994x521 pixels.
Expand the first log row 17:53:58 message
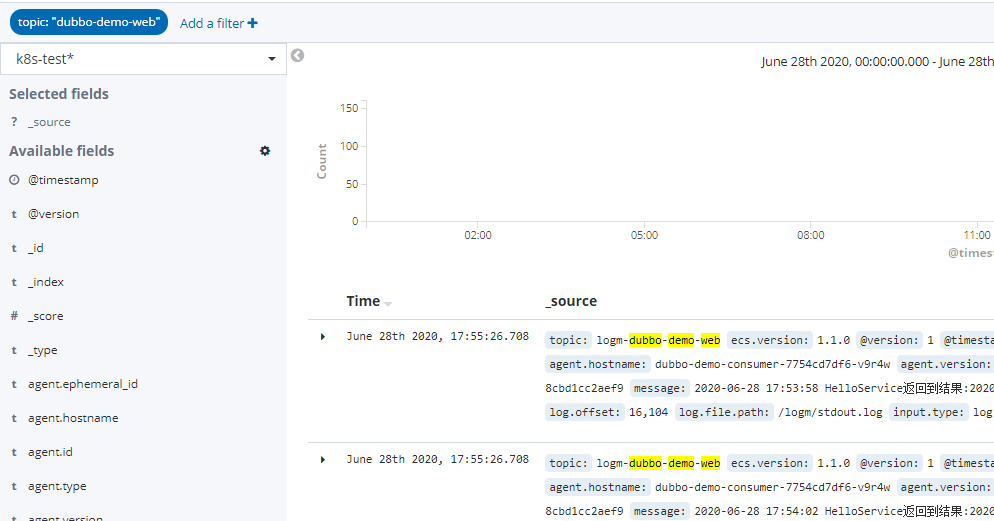(x=323, y=337)
